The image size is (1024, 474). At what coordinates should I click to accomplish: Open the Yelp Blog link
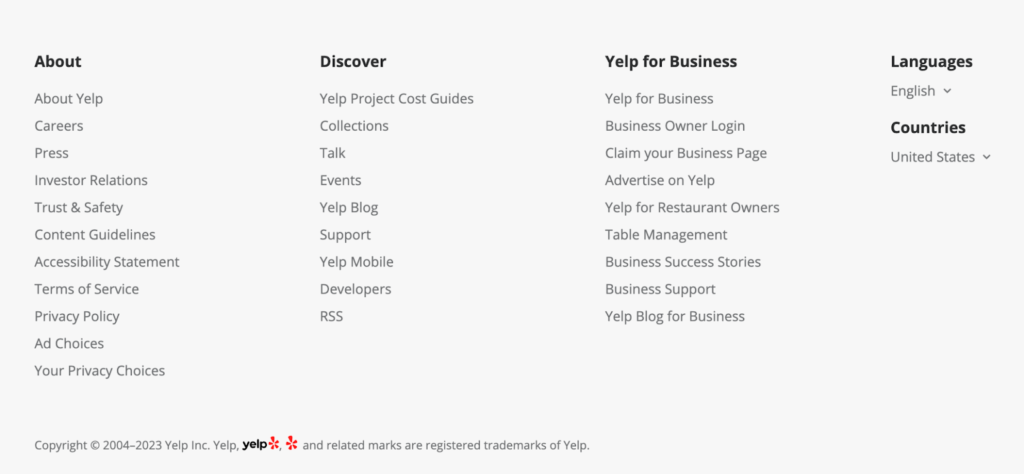point(349,208)
